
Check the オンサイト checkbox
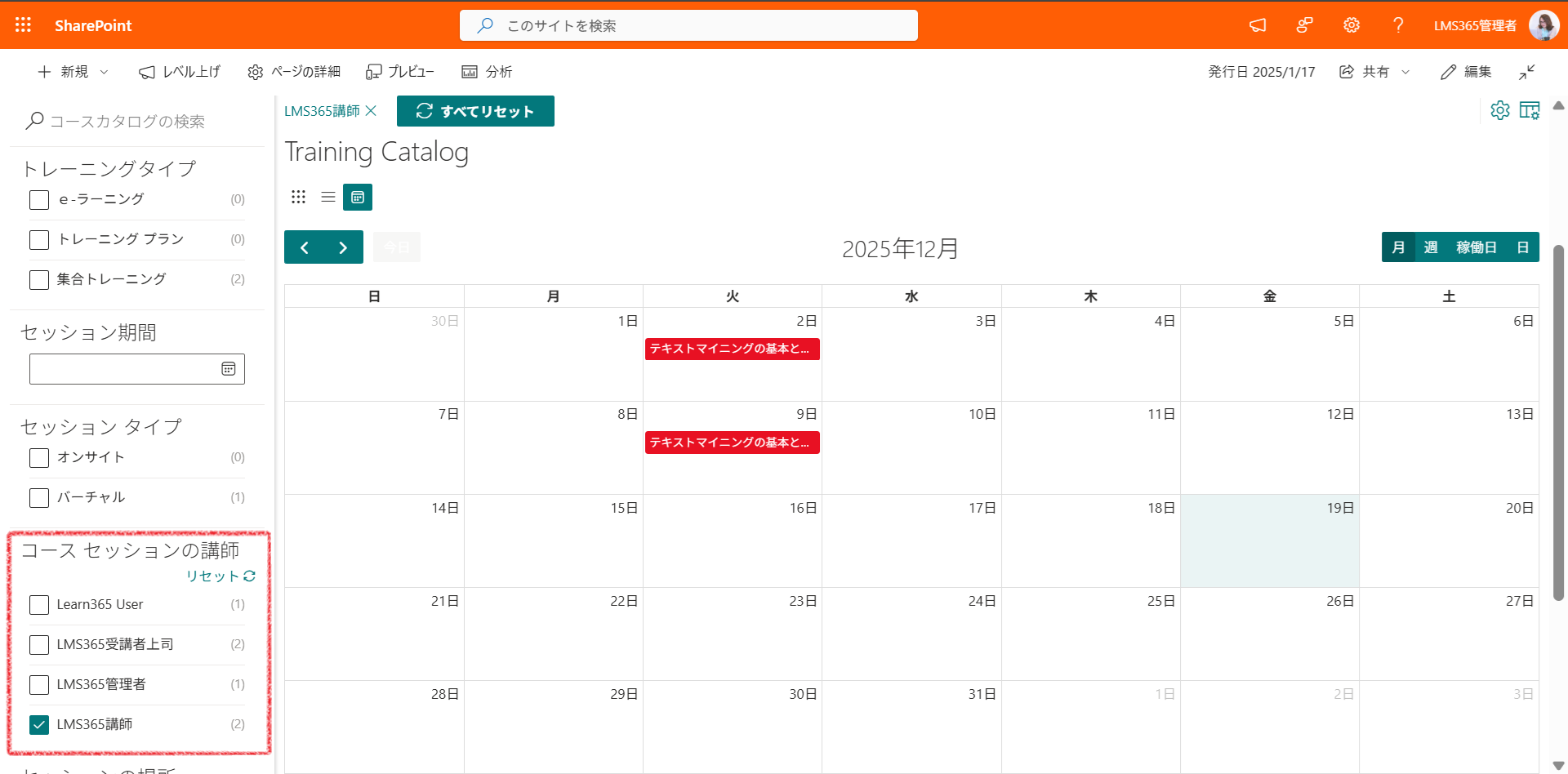click(x=39, y=458)
